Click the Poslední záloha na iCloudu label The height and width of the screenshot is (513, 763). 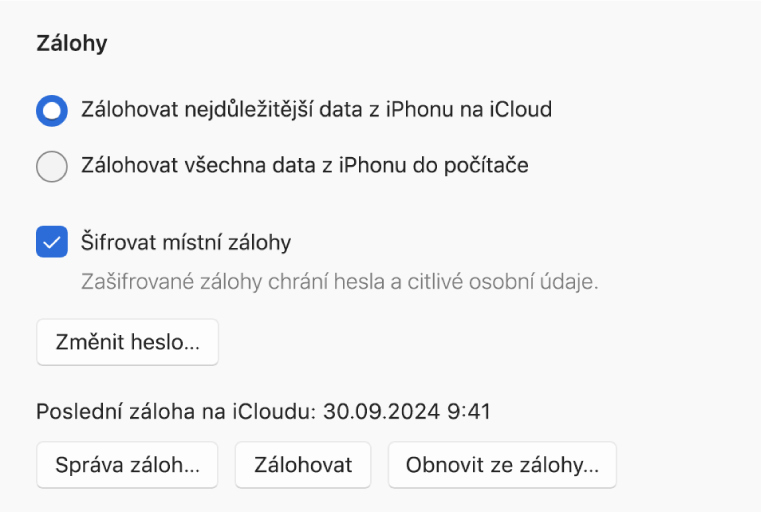click(x=174, y=411)
